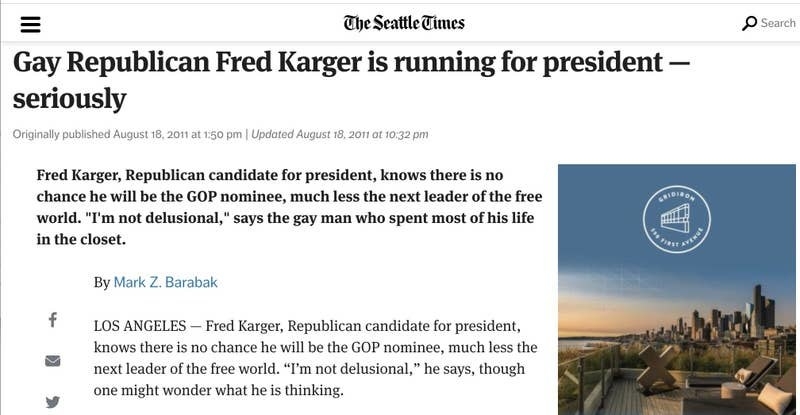Share the article via email icon
This screenshot has width=800, height=415.
tap(53, 361)
